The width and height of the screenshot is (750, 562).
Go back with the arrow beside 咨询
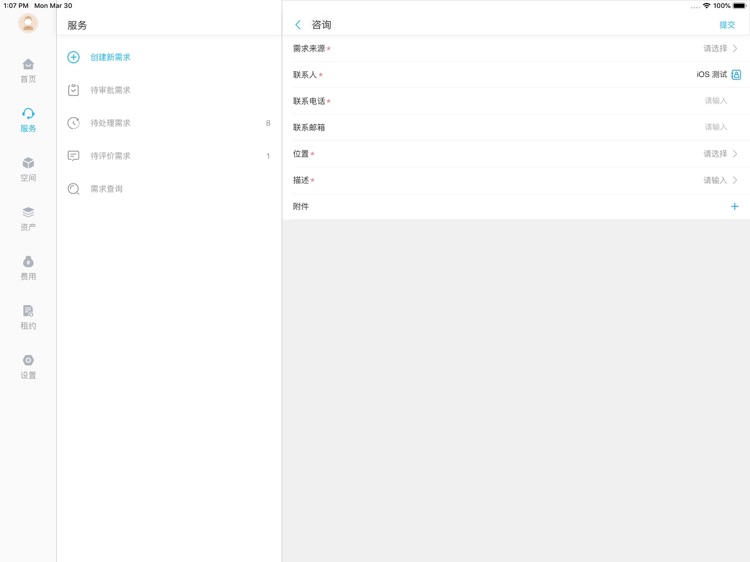click(x=298, y=25)
